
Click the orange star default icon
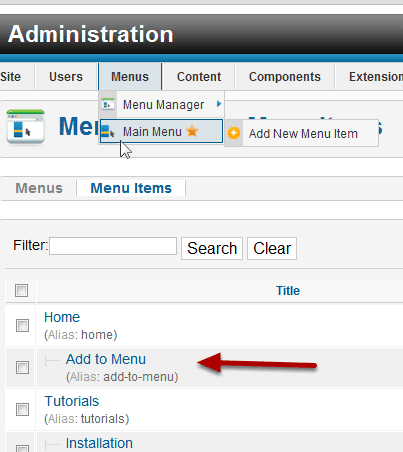pos(192,131)
